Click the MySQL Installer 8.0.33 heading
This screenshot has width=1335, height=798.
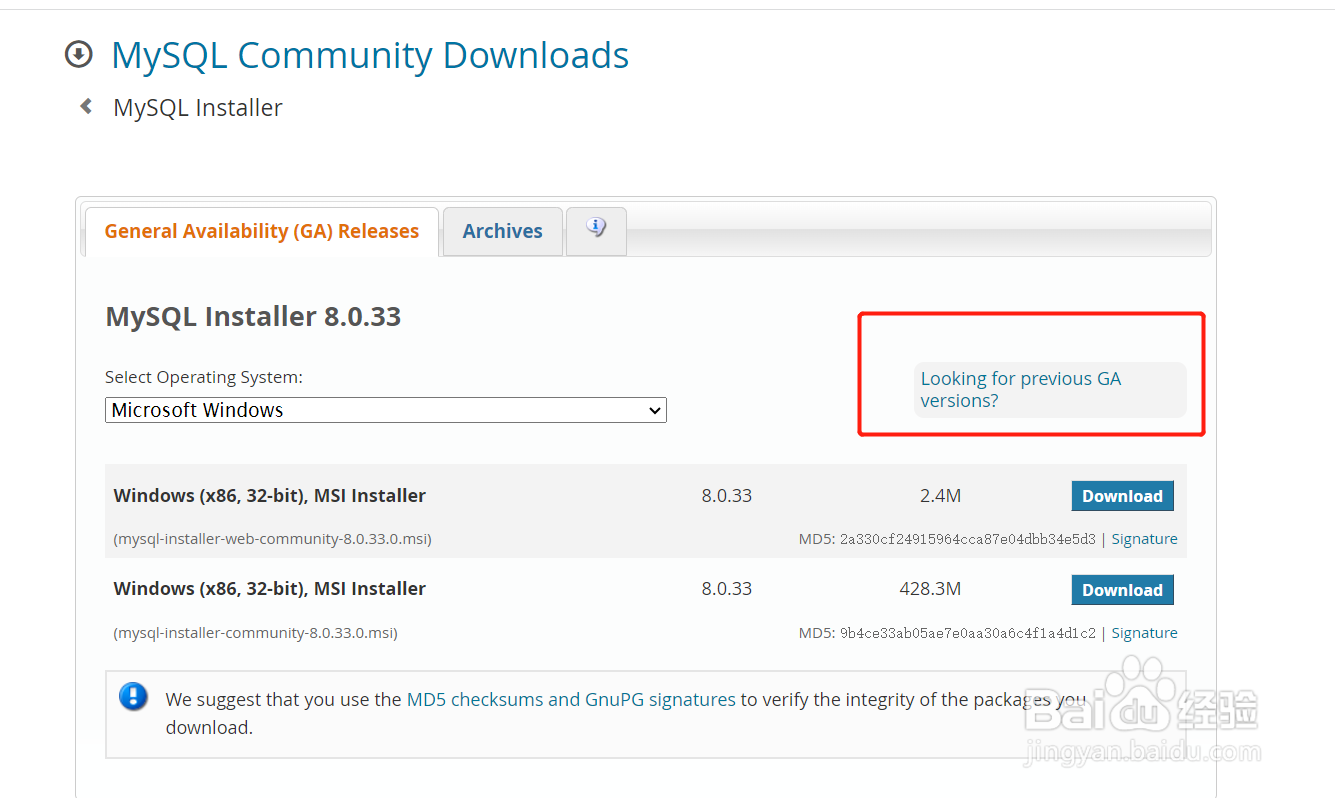(253, 317)
